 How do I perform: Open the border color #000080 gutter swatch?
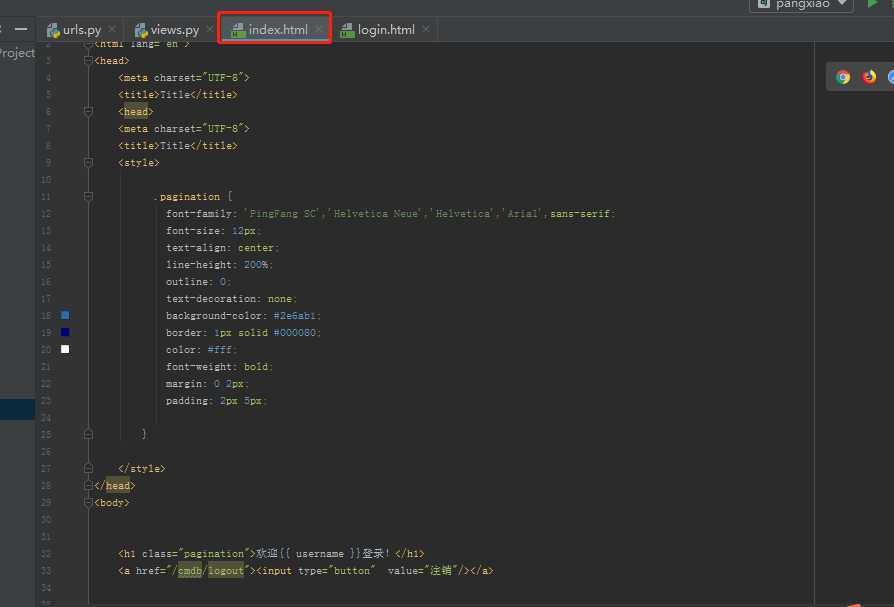pos(65,332)
